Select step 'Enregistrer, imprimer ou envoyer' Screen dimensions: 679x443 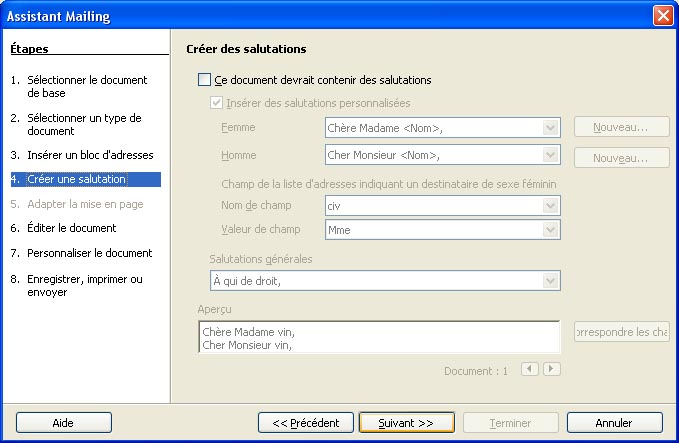click(x=84, y=285)
